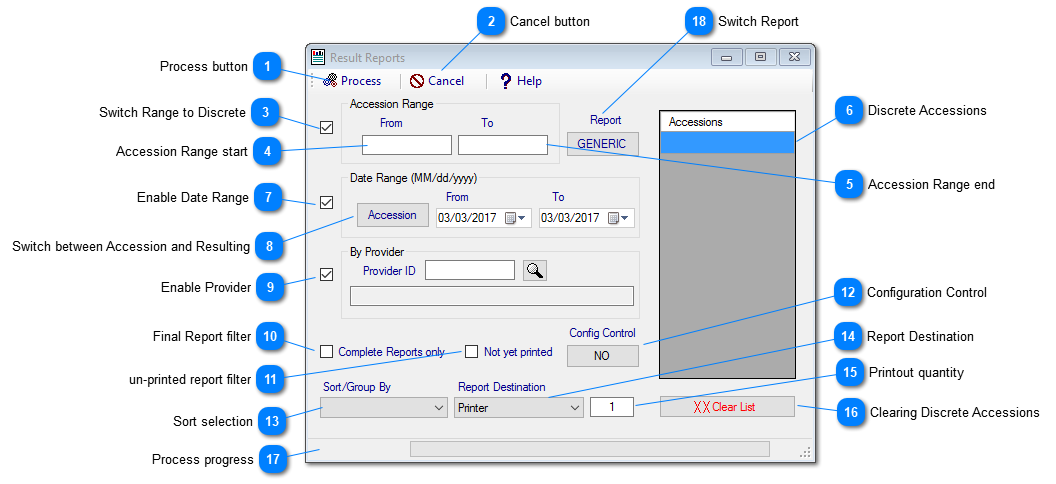The height and width of the screenshot is (484, 1056).
Task: Click the Result Reports window title icon
Action: coord(318,58)
